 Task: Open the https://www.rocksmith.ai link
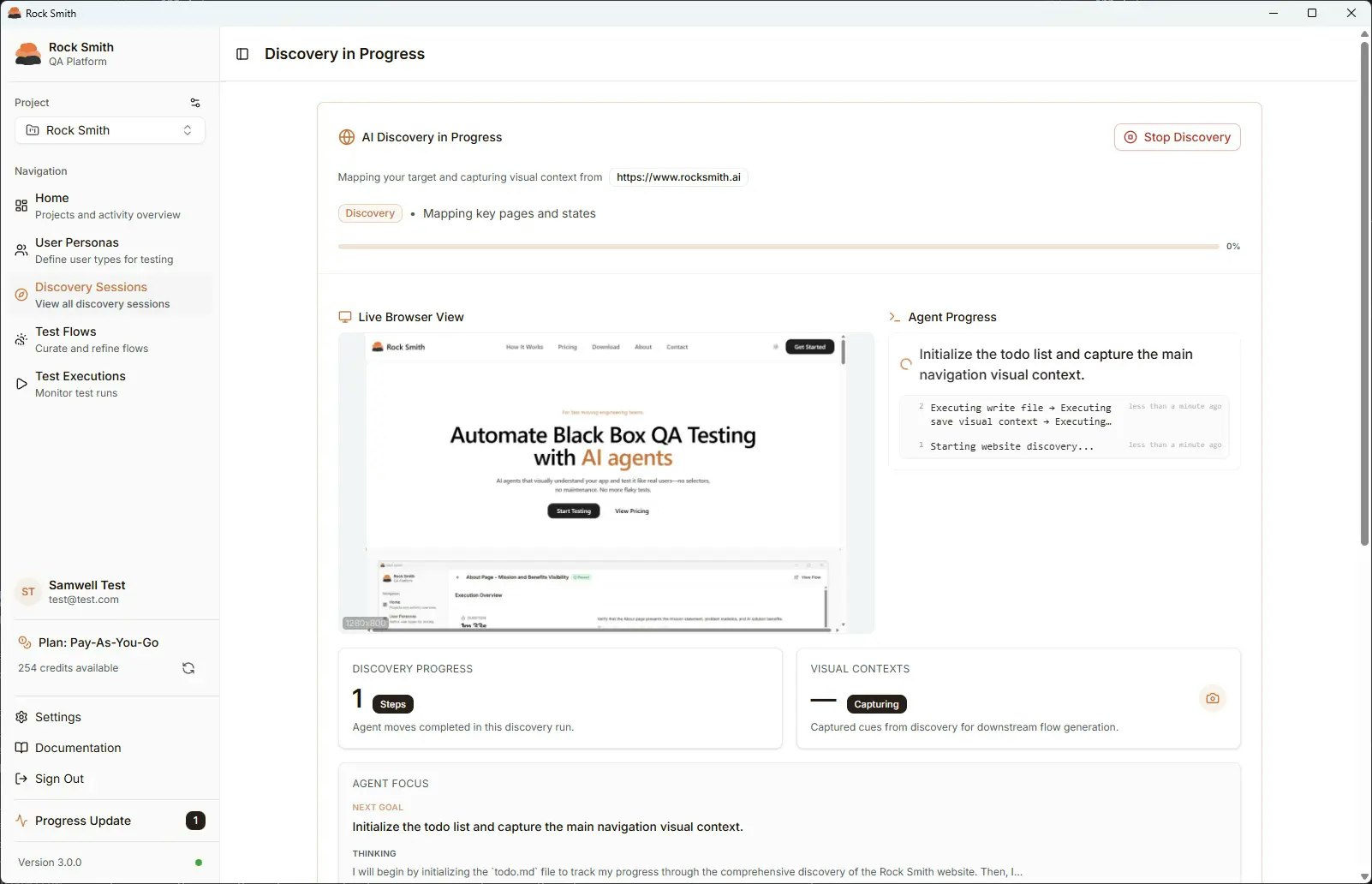[678, 177]
